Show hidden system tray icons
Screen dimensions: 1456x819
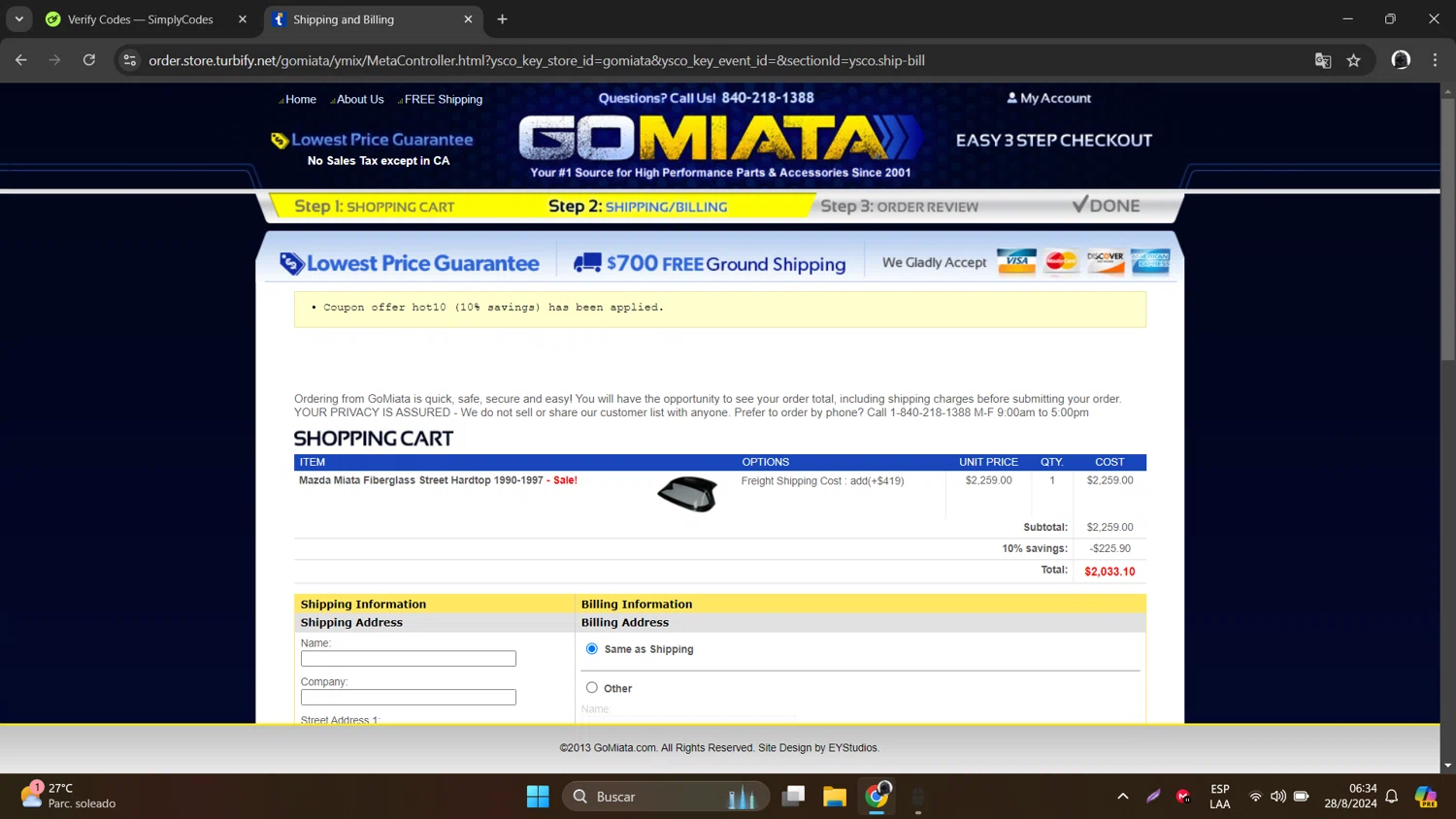point(1123,797)
